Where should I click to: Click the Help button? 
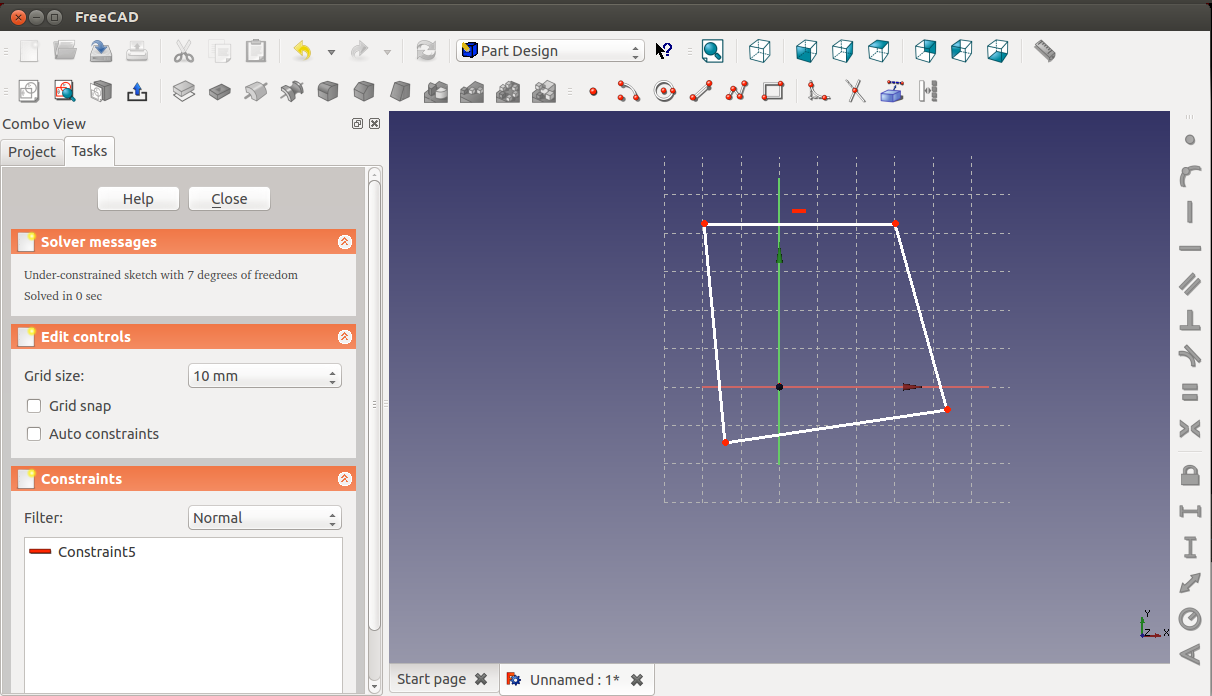click(x=138, y=199)
